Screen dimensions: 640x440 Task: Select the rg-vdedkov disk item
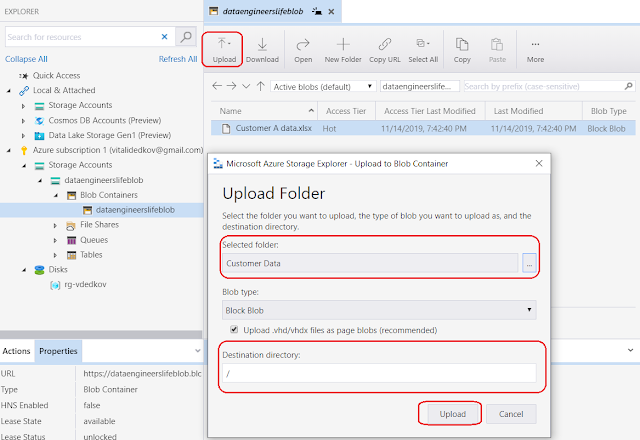pyautogui.click(x=85, y=284)
